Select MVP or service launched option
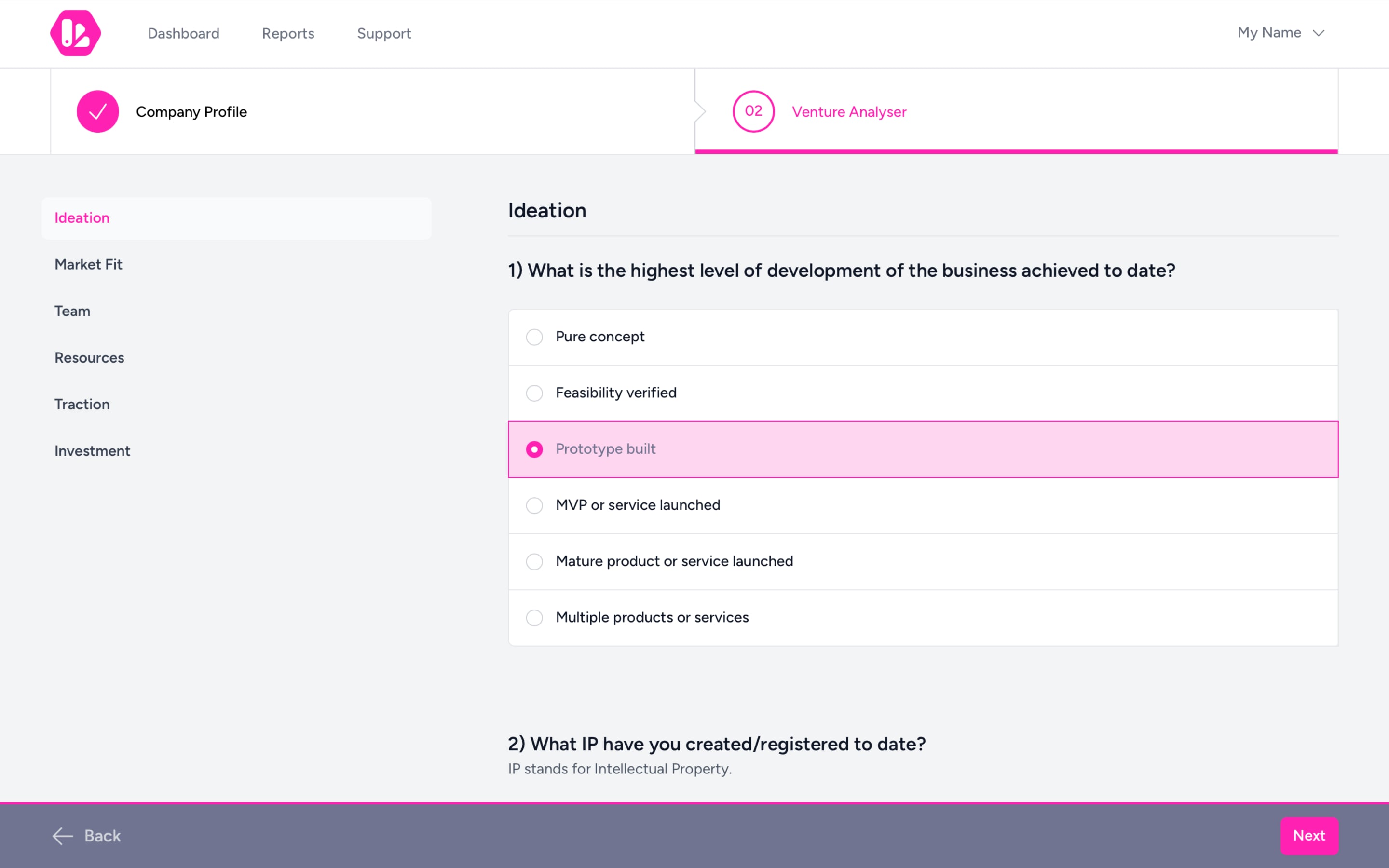 [534, 505]
